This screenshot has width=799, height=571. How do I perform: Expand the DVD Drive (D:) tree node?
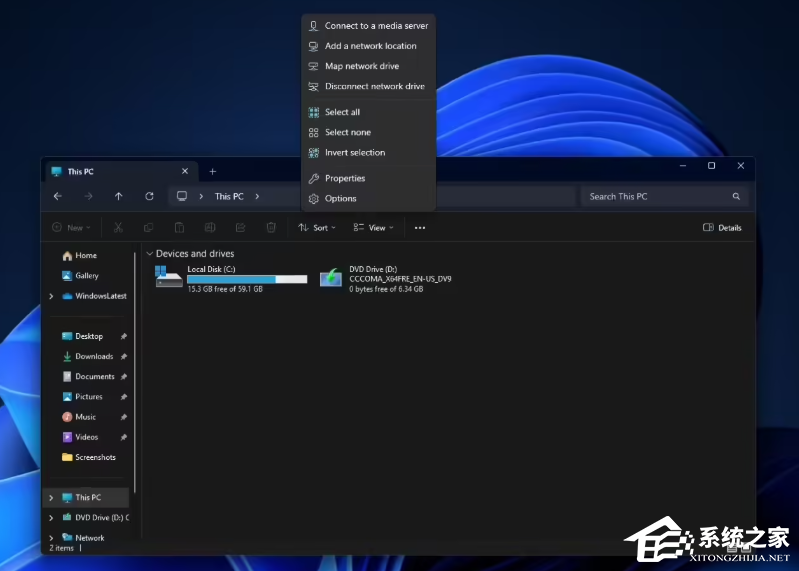pyautogui.click(x=51, y=518)
